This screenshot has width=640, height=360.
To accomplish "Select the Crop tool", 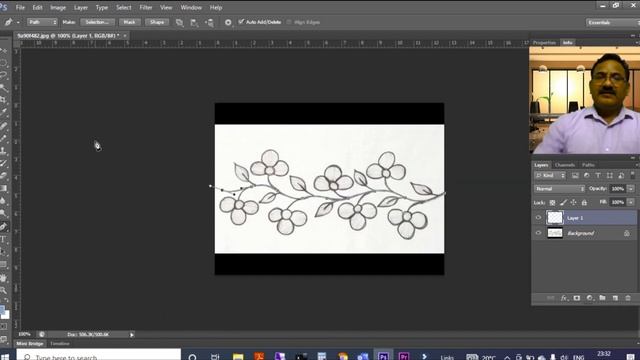I will (3, 100).
